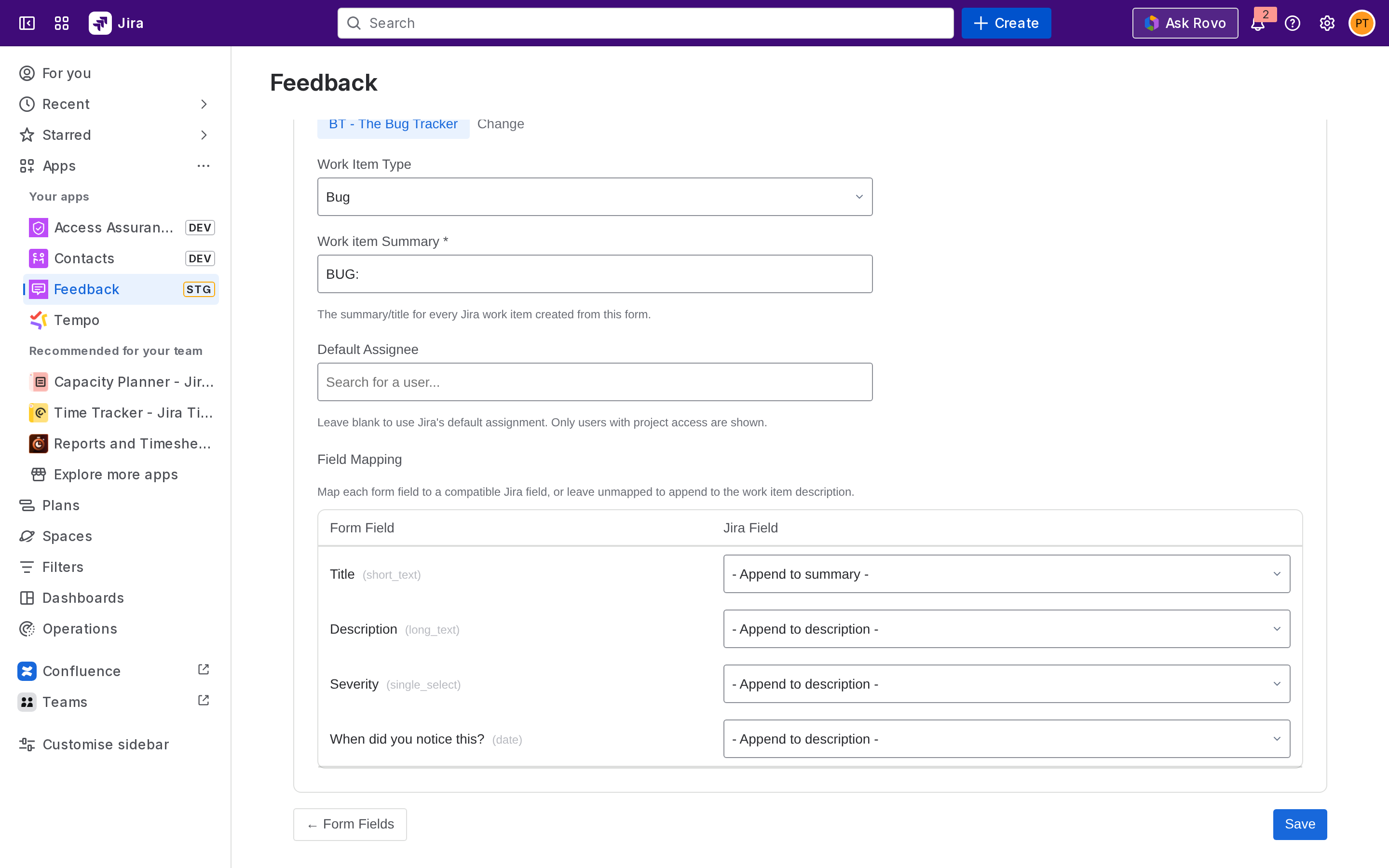Viewport: 1389px width, 868px height.
Task: Click the STG badge next to Feedback
Action: [199, 289]
